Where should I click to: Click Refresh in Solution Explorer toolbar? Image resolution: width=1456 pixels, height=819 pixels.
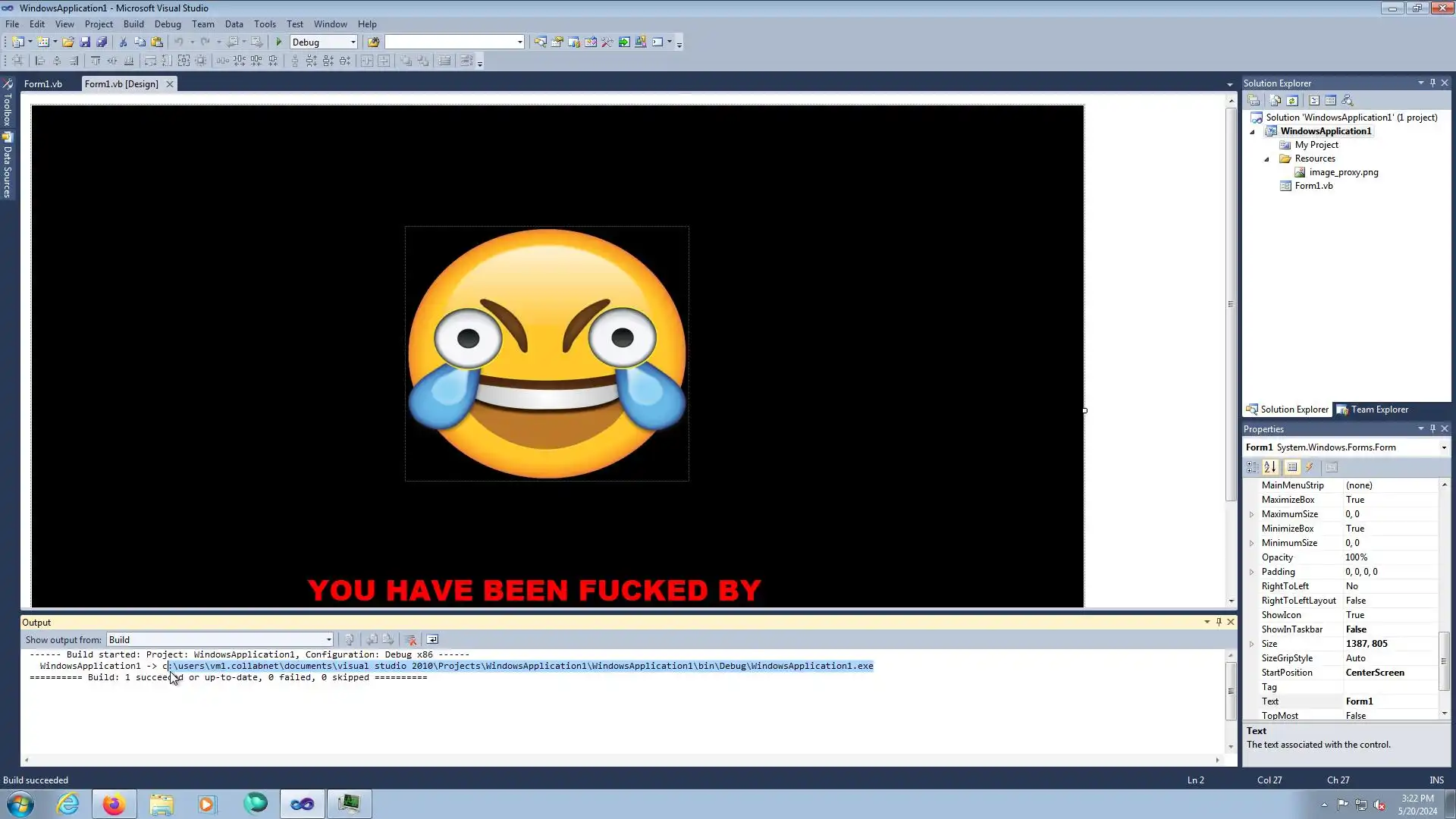click(x=1292, y=101)
